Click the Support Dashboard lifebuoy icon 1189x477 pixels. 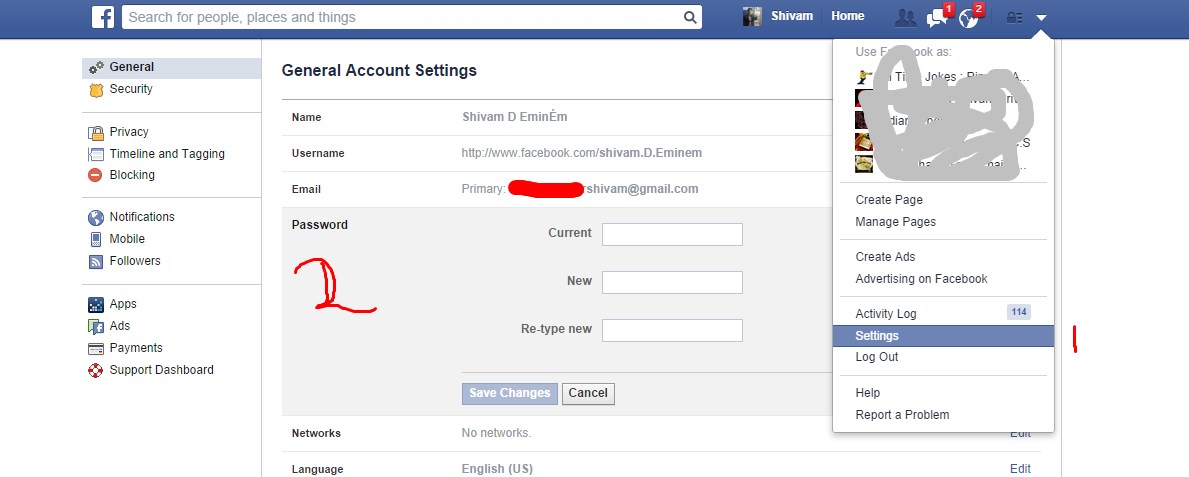[96, 371]
